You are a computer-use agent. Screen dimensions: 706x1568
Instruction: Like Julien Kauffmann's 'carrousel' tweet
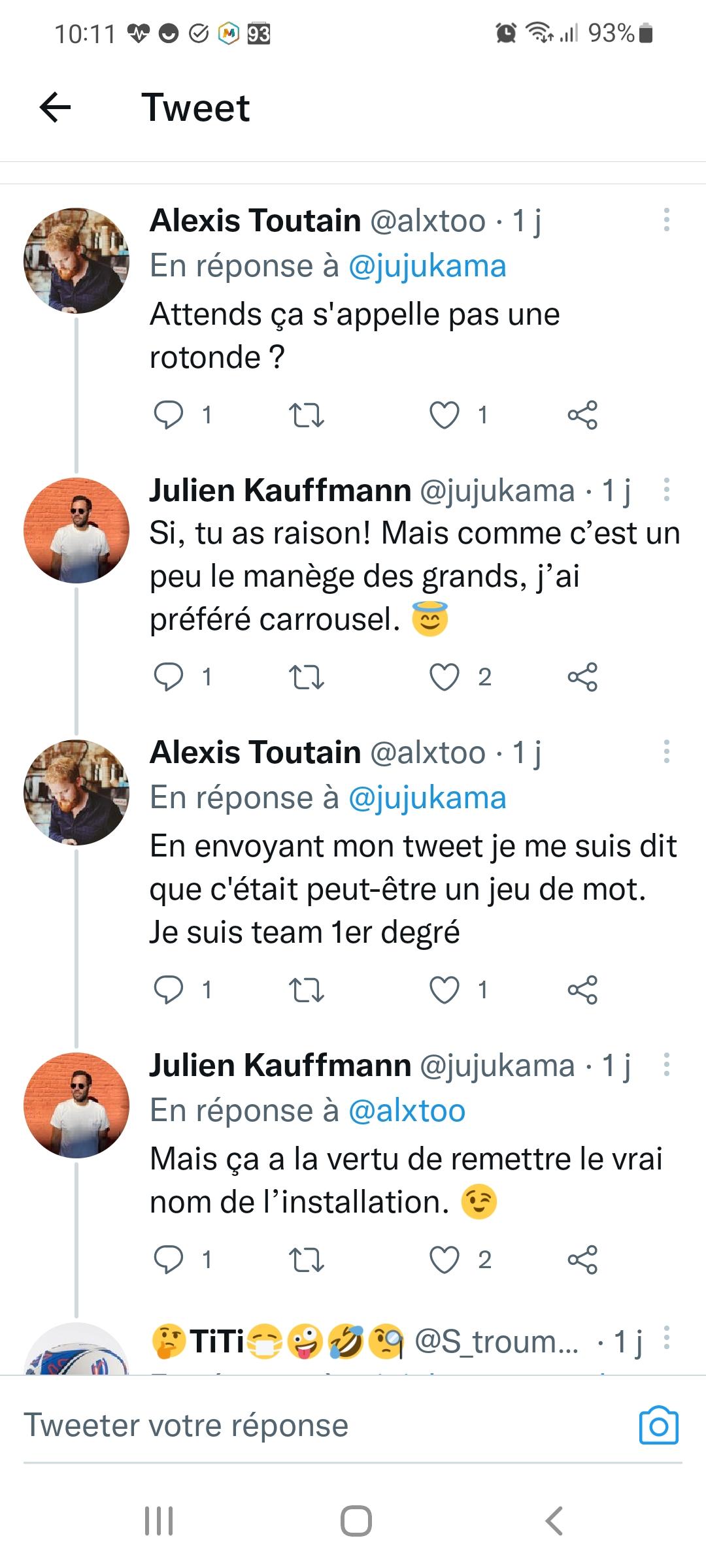click(445, 677)
